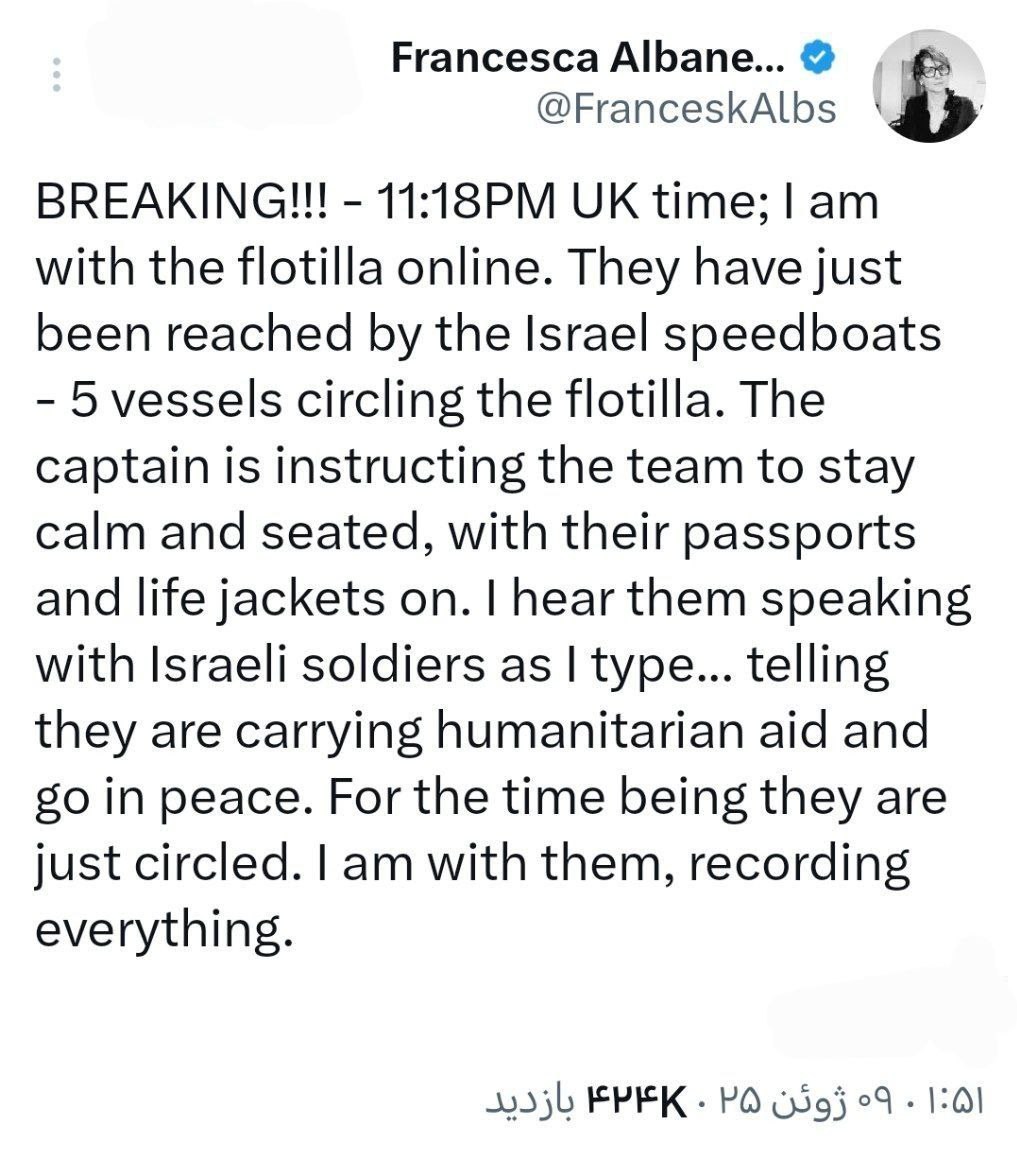The width and height of the screenshot is (1017, 1151).
Task: Click the phrase 'passports' in the post
Action: pos(799,534)
